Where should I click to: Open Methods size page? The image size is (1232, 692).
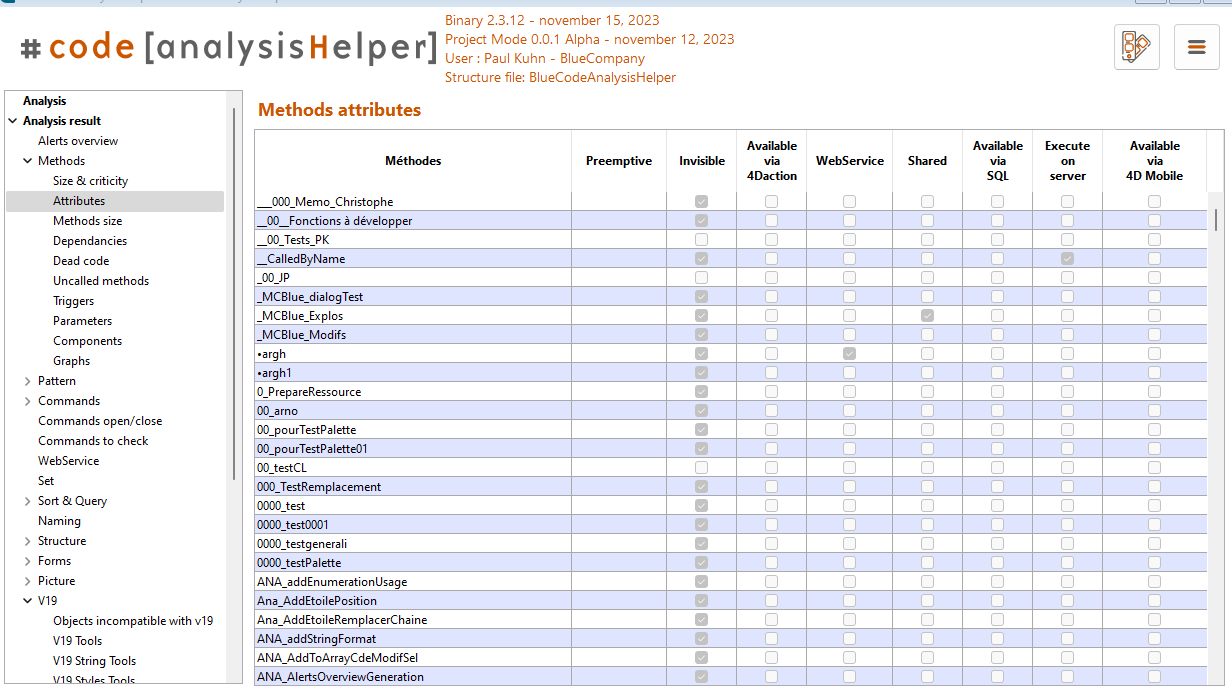pyautogui.click(x=87, y=221)
